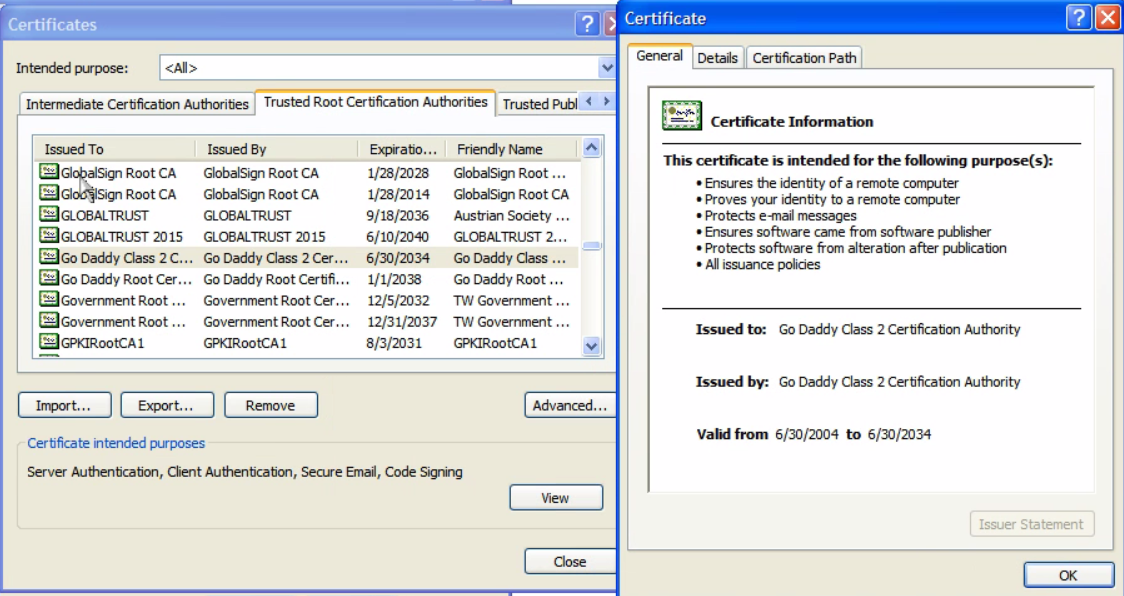Viewport: 1124px width, 596px height.
Task: Click the GLOBALTRUST 2015 certificate icon
Action: tap(49, 236)
